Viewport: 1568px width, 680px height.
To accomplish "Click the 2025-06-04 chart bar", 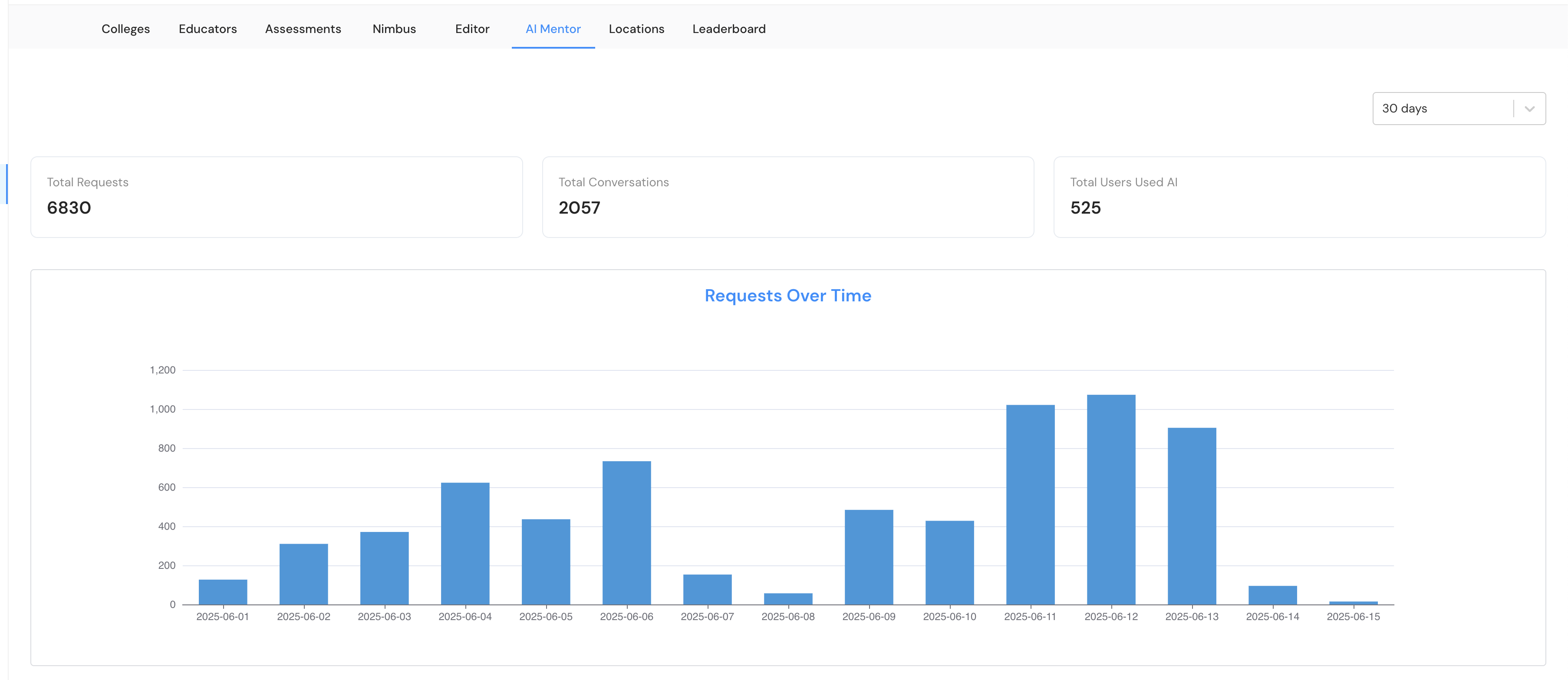I will [465, 543].
